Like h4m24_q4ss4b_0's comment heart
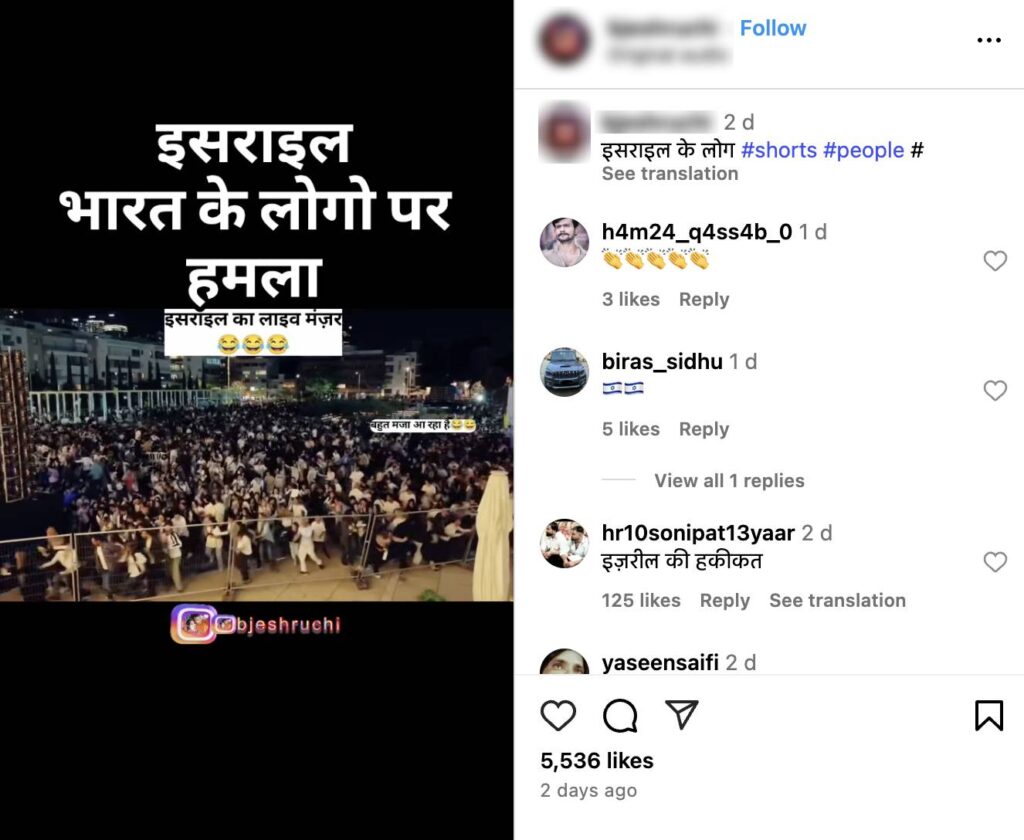This screenshot has height=840, width=1024. coord(995,261)
